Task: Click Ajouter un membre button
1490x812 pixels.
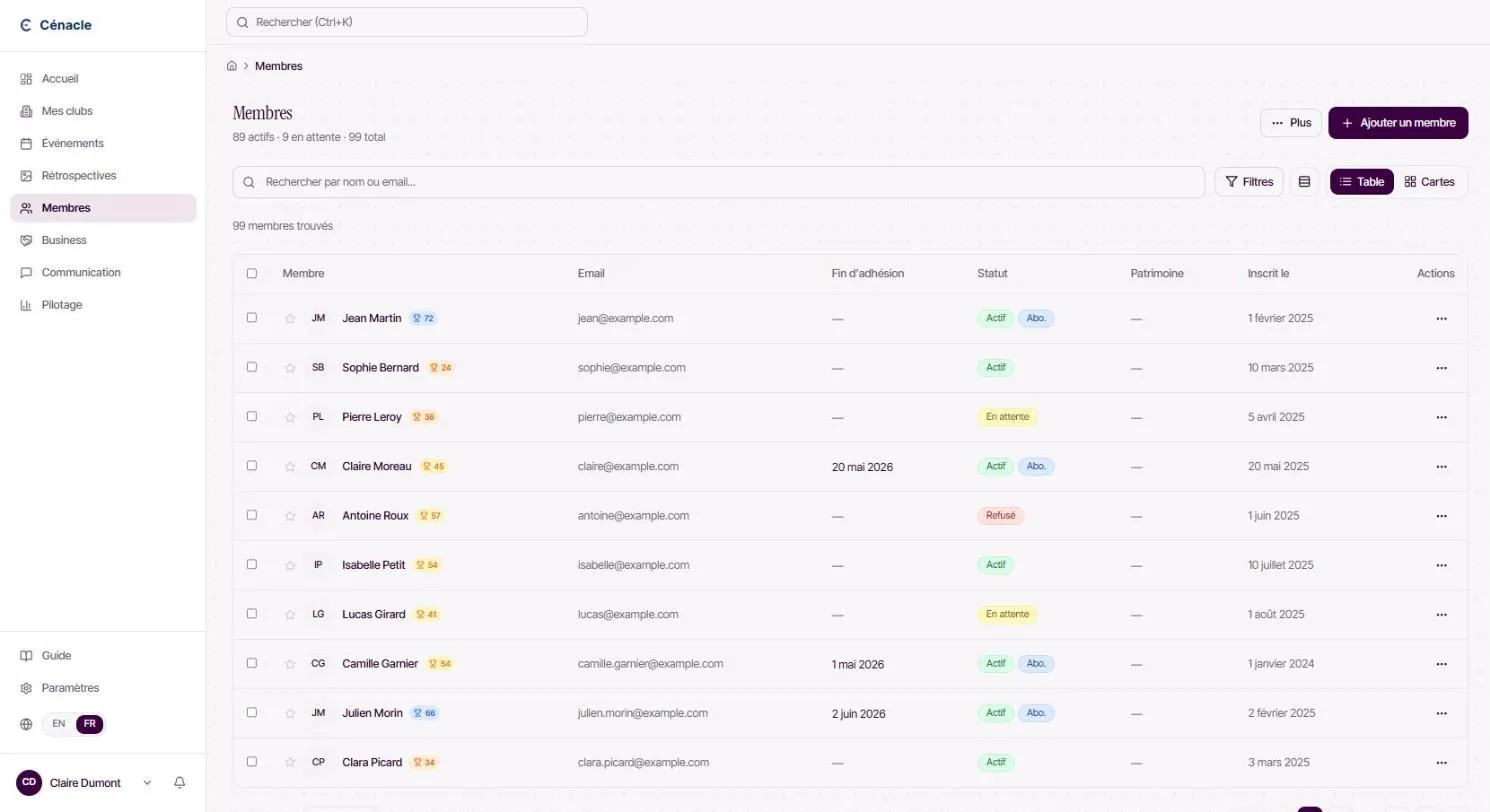Action: (x=1398, y=123)
